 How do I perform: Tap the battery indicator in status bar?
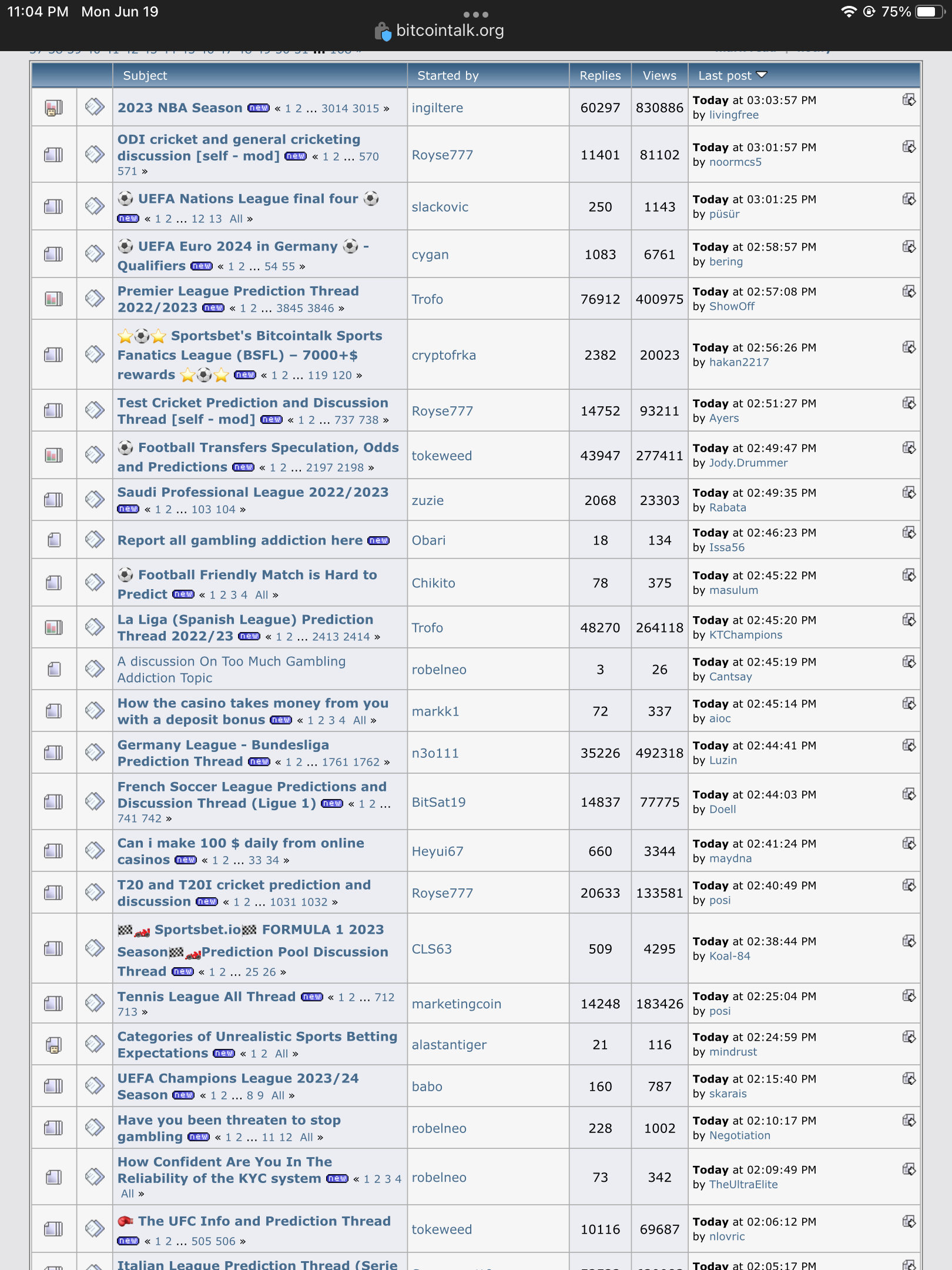(930, 12)
